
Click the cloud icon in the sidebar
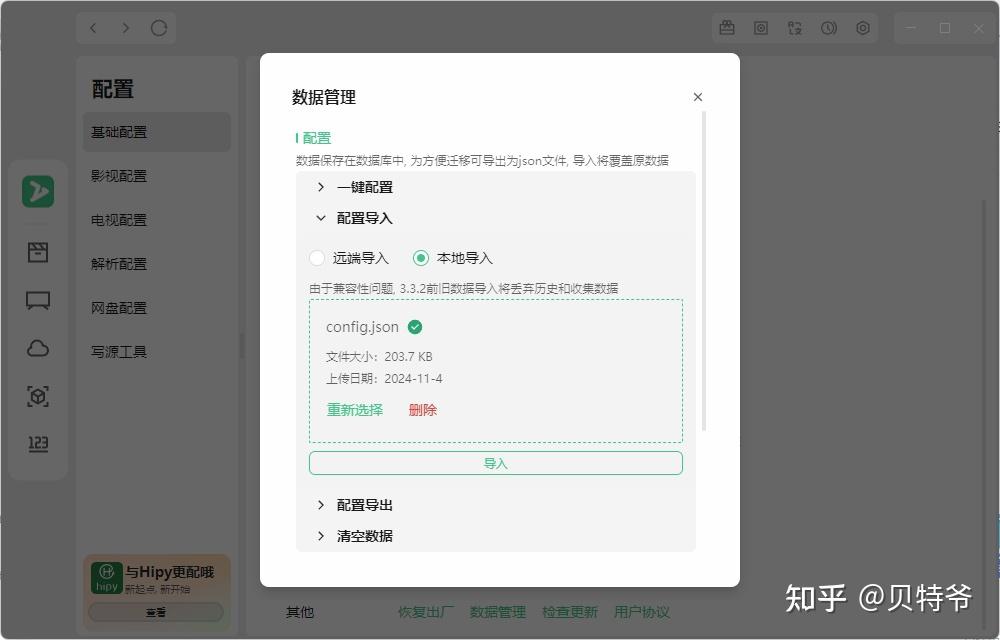38,348
